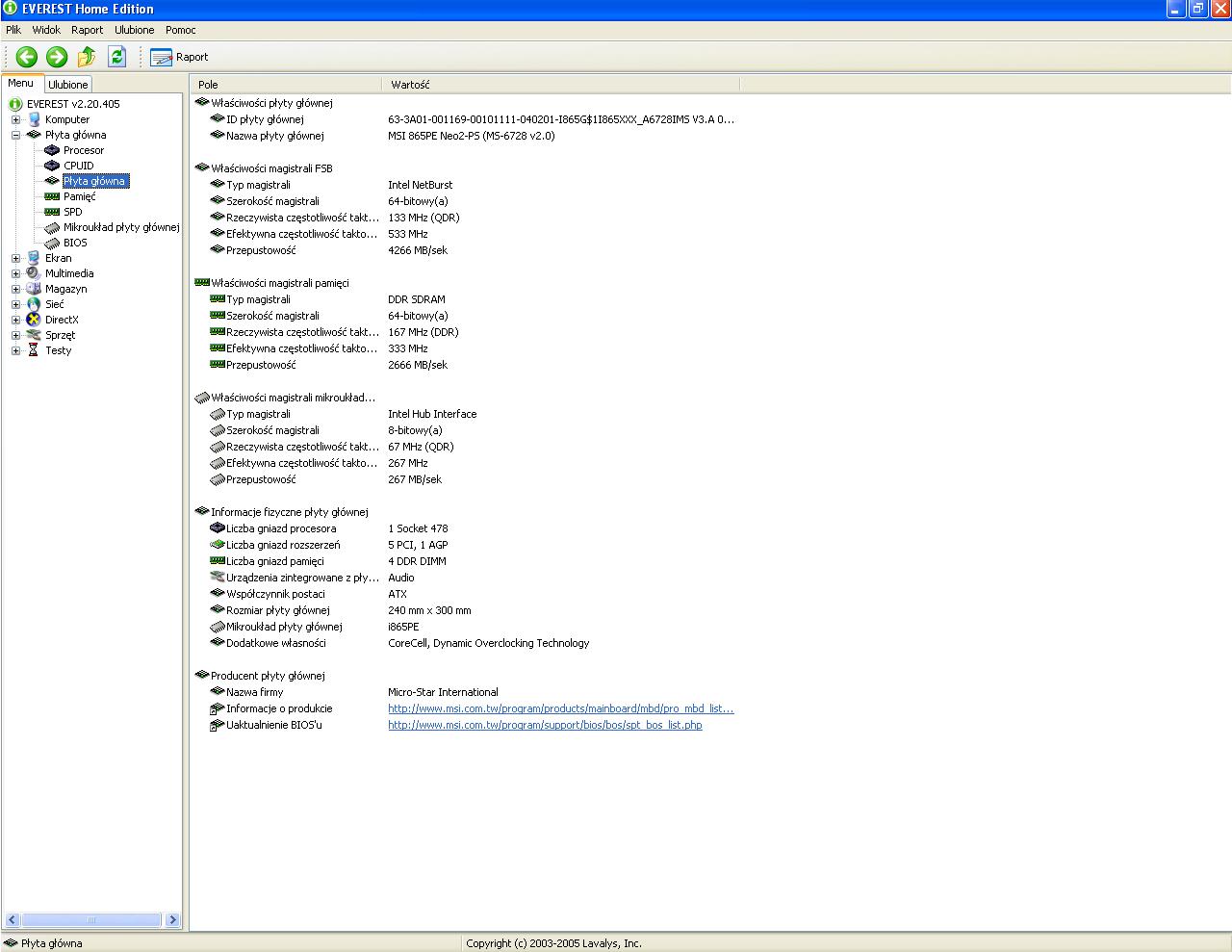Open the MSI product information link
This screenshot has width=1232, height=952.
[x=561, y=708]
